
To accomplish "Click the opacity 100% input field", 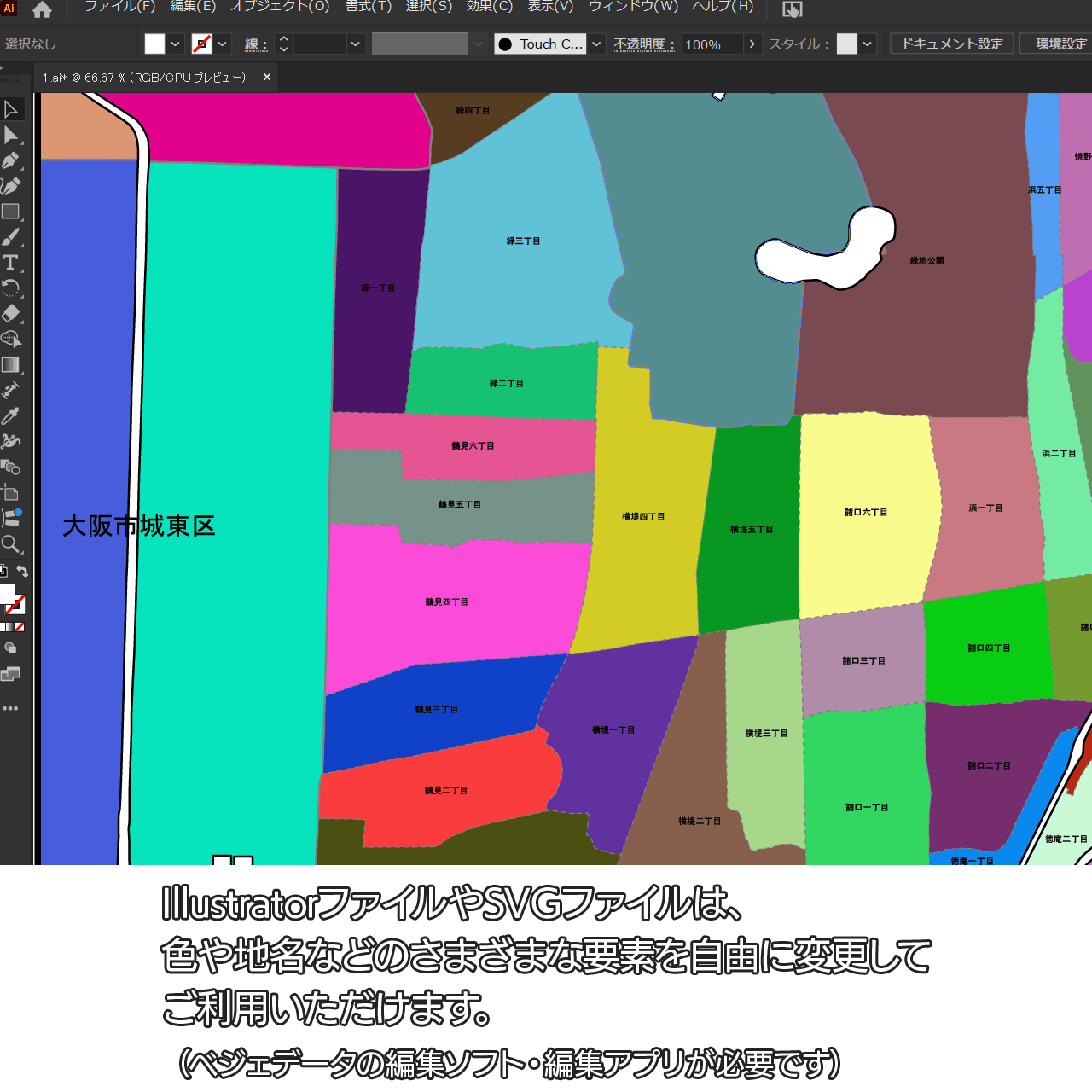I will (712, 44).
